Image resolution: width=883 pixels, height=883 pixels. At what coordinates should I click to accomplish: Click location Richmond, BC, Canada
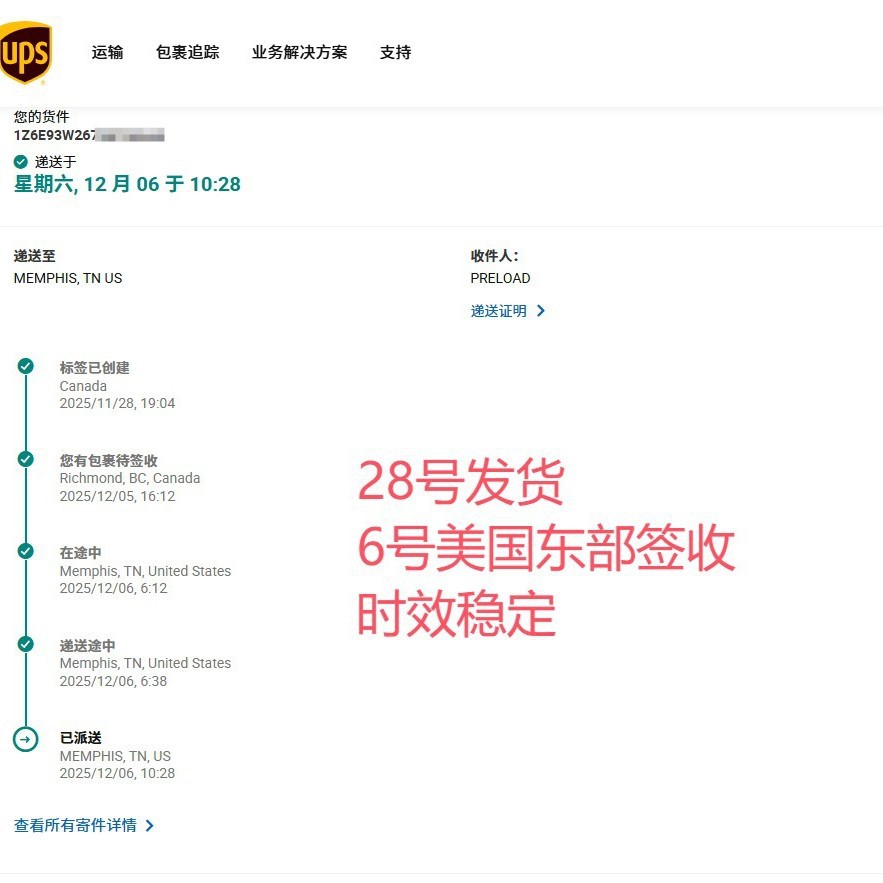[x=130, y=478]
